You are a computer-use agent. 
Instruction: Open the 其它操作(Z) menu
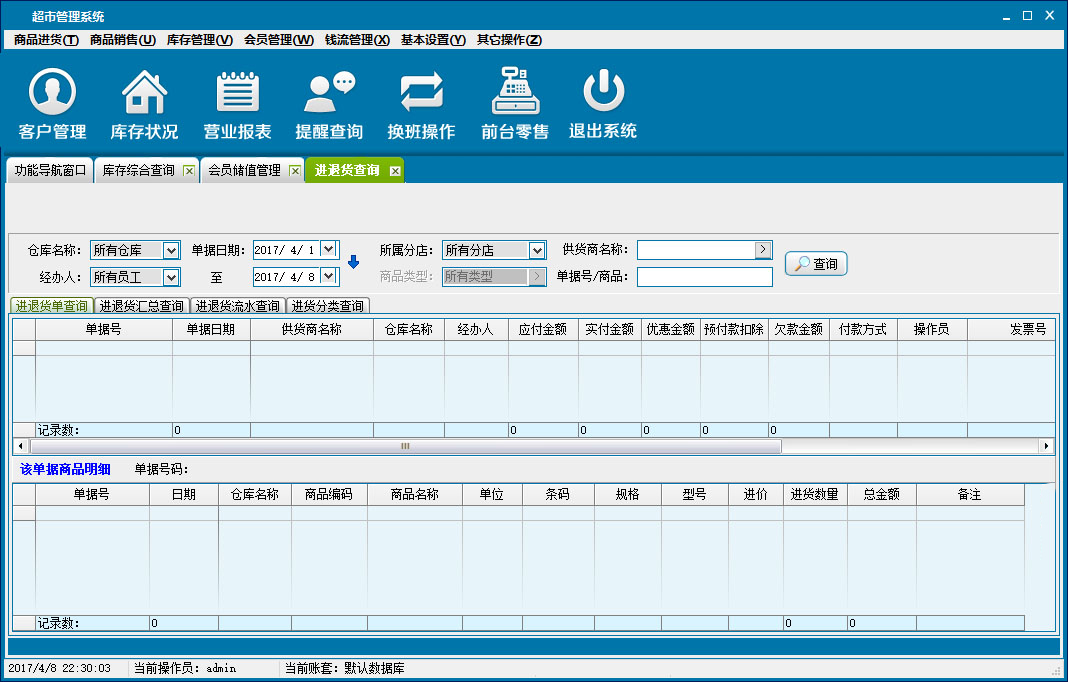(509, 40)
